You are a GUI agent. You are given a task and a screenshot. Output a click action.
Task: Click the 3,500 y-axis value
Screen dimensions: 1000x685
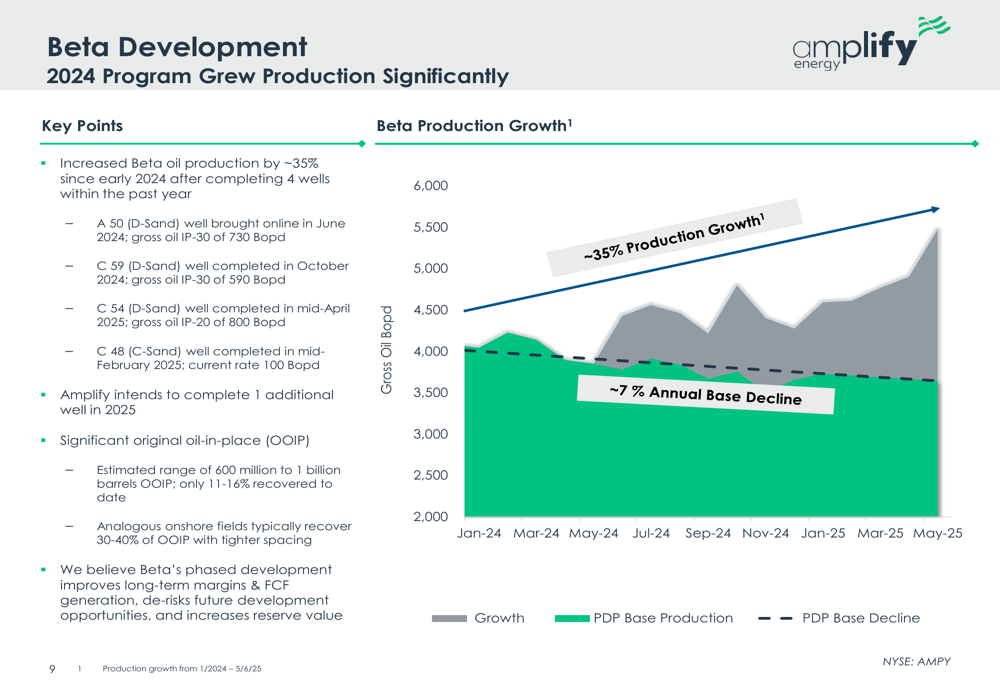430,392
